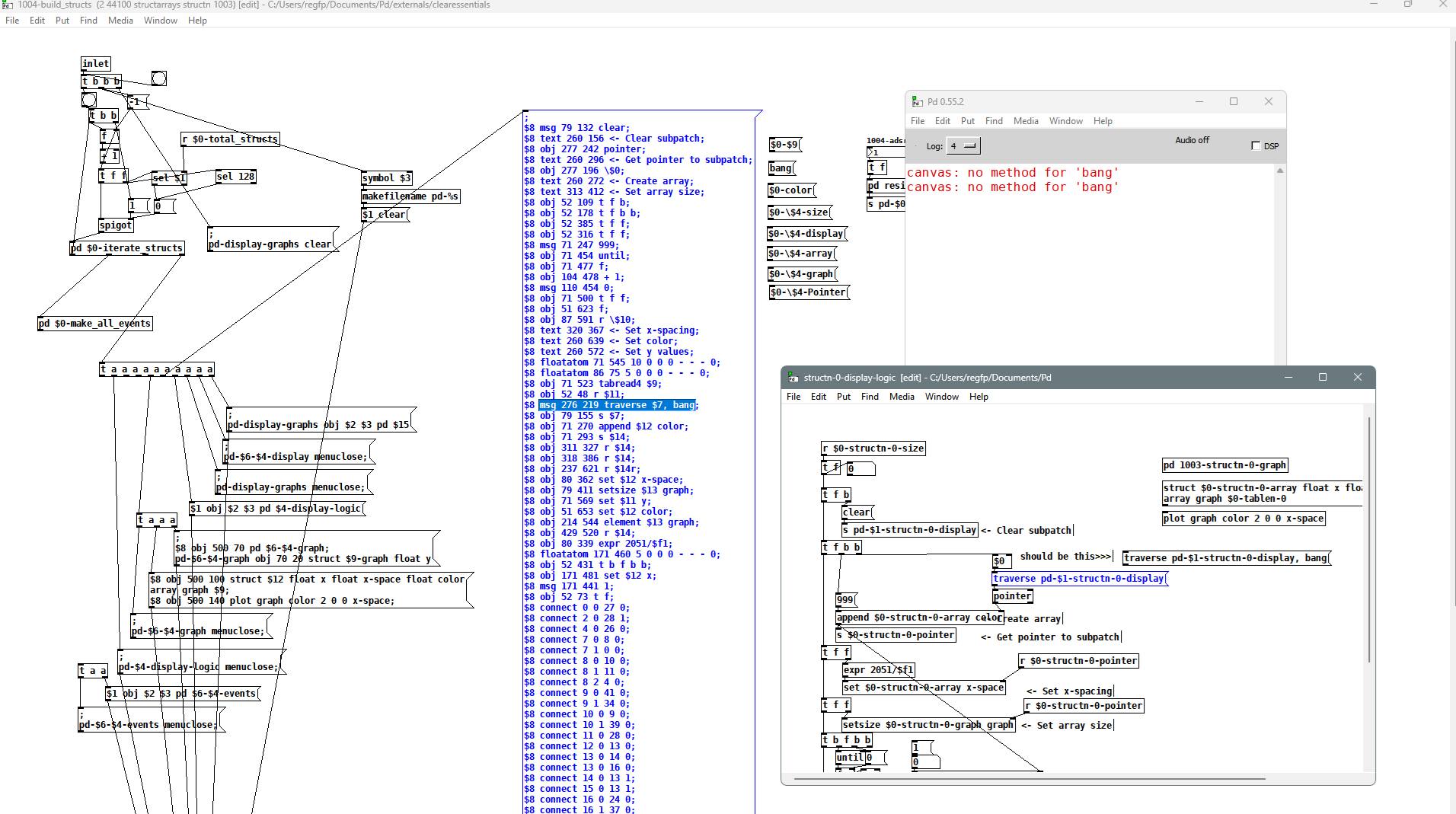Image resolution: width=1456 pixels, height=814 pixels.
Task: Click the 'expr 2051/$f1' object
Action: coord(879,670)
